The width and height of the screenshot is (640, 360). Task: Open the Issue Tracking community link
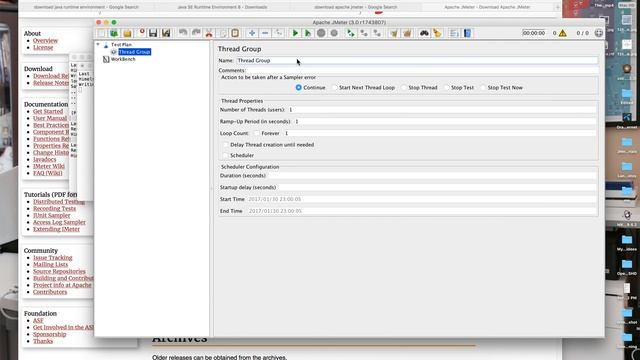coord(53,258)
